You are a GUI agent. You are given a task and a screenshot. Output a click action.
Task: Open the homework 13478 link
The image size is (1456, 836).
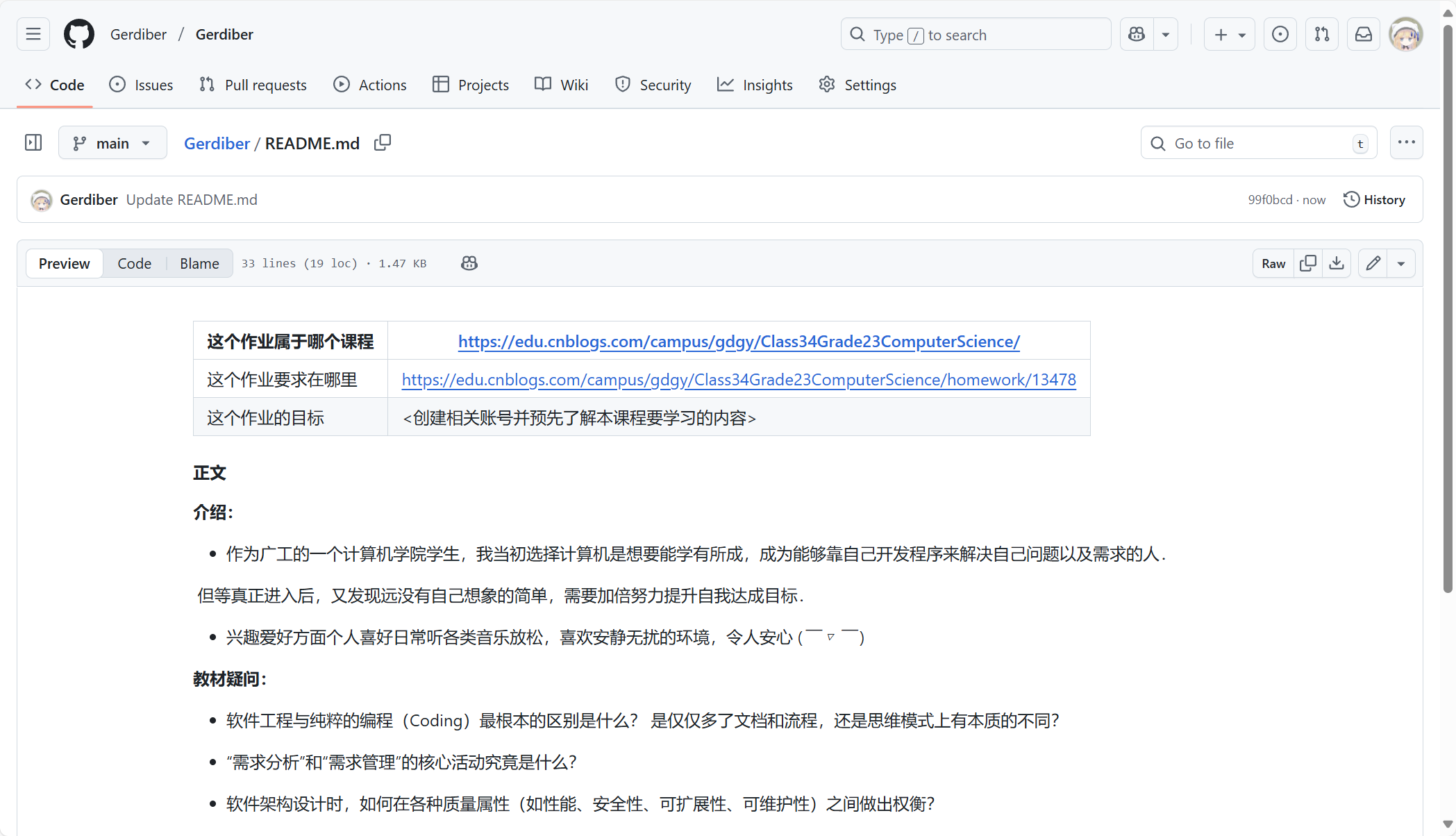click(x=738, y=379)
